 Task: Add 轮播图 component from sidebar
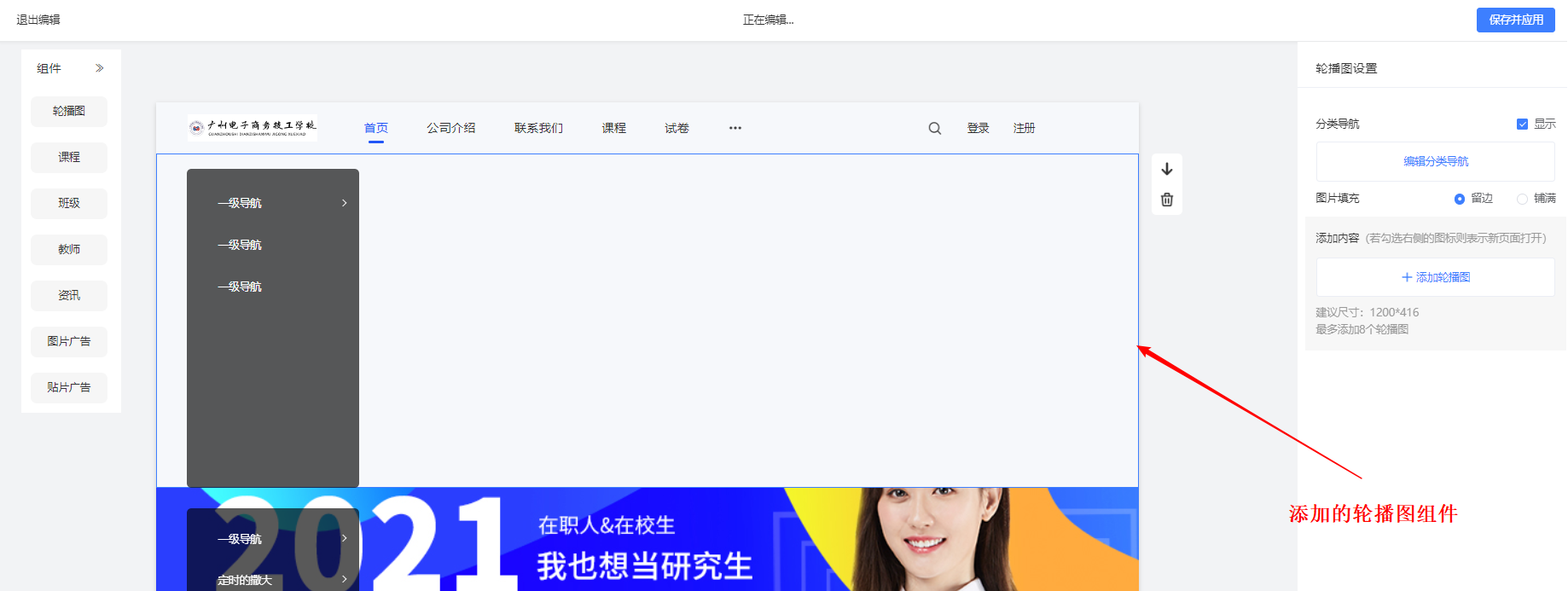tap(69, 111)
